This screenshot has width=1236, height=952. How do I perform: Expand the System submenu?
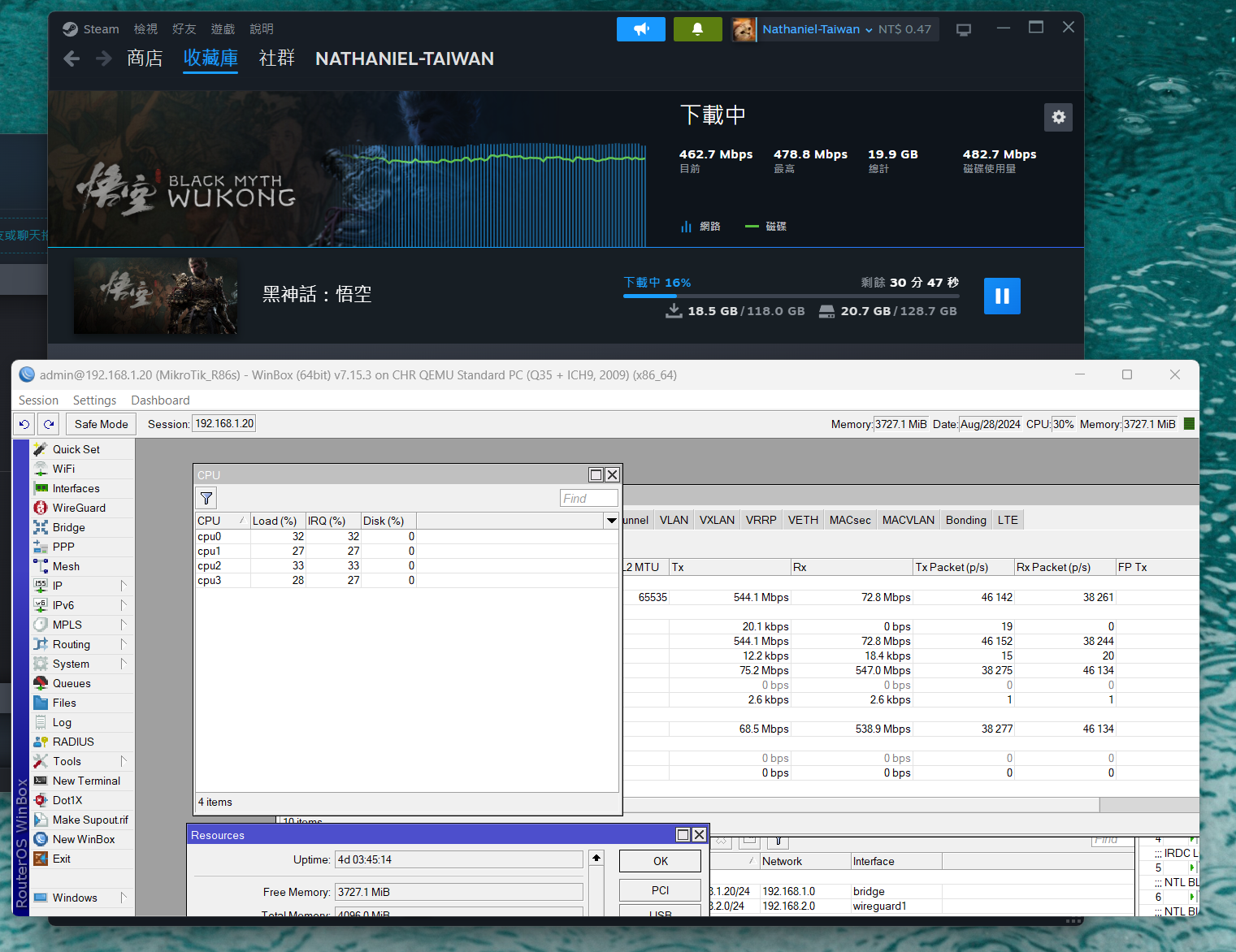124,664
